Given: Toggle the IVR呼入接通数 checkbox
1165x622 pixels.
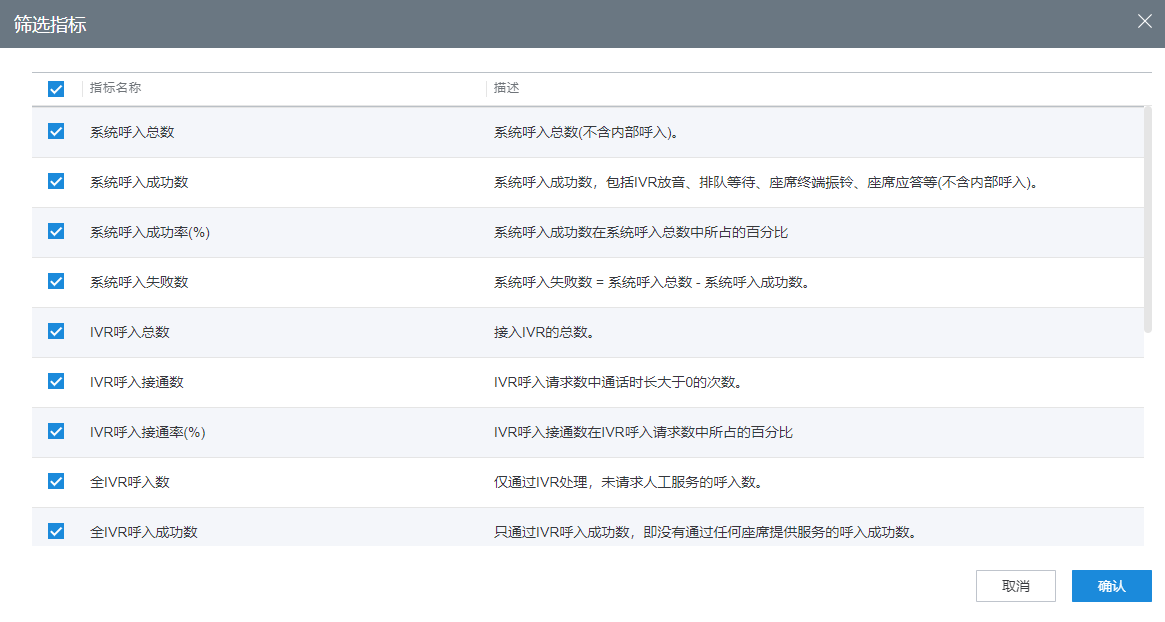Looking at the screenshot, I should pos(56,381).
